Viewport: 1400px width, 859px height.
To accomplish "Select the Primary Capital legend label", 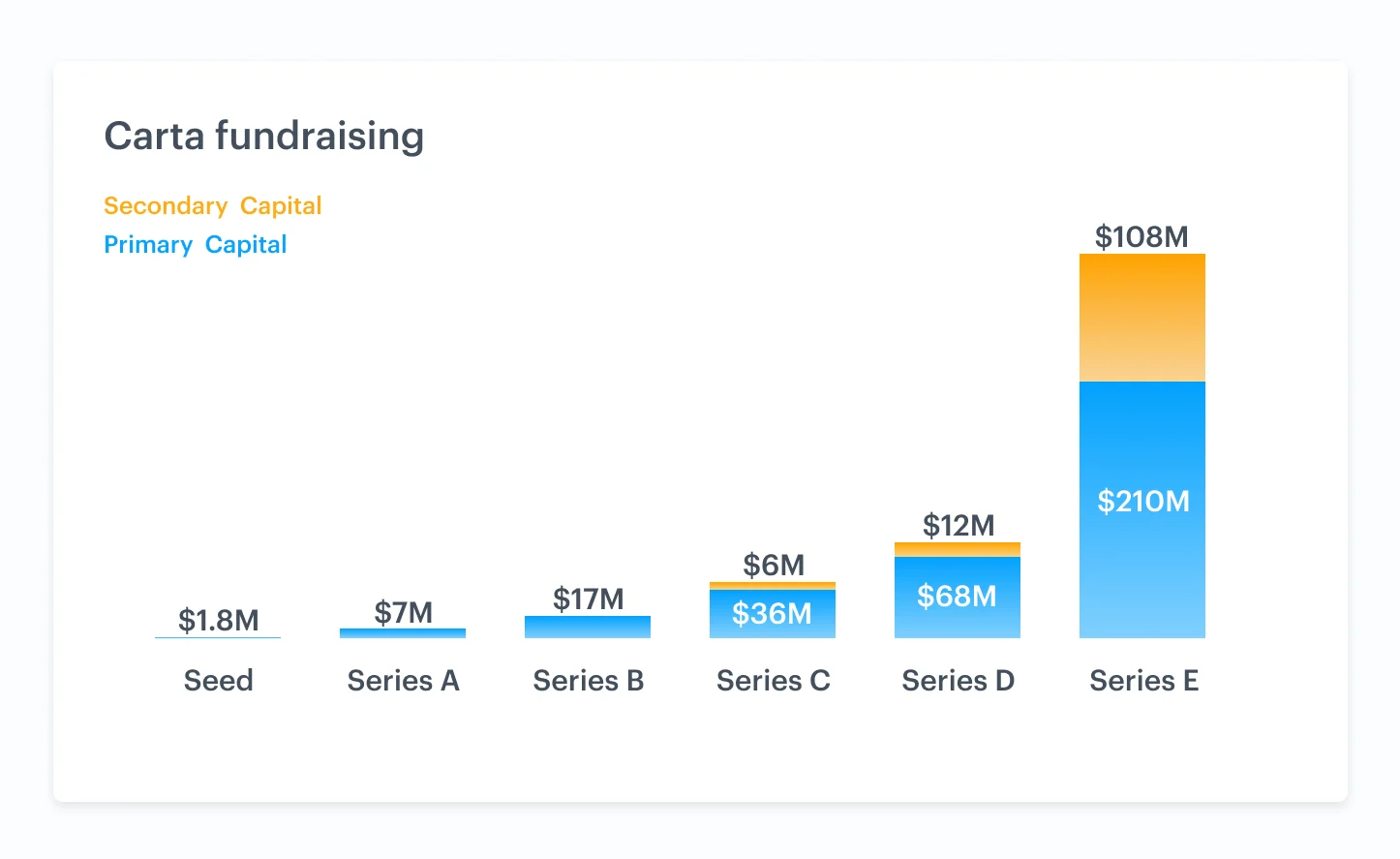I will pos(196,244).
